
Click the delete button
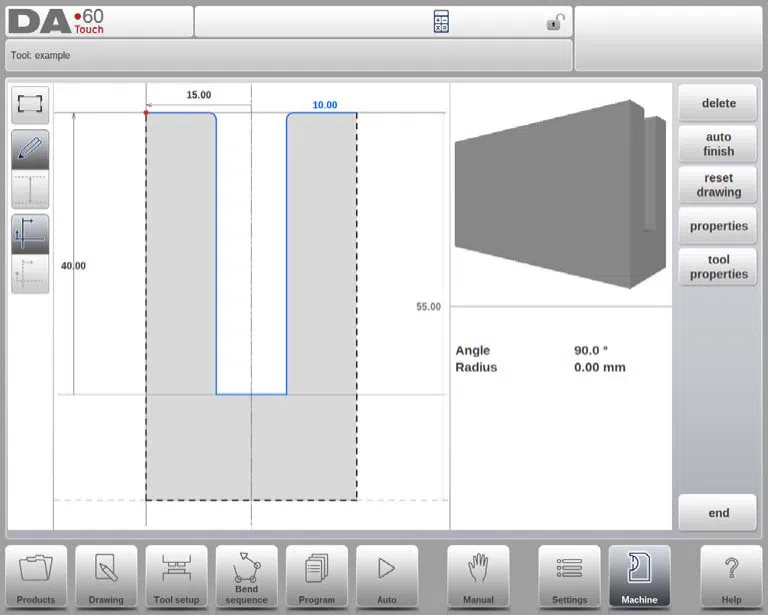(x=718, y=103)
